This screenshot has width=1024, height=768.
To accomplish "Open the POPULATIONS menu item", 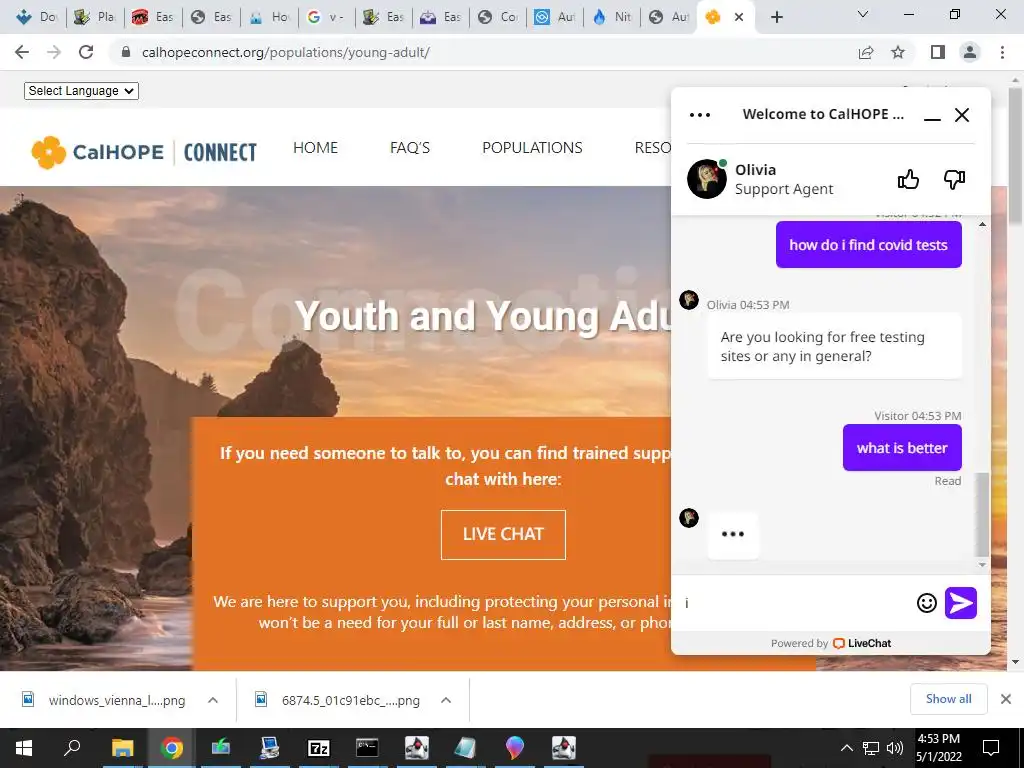I will point(532,148).
